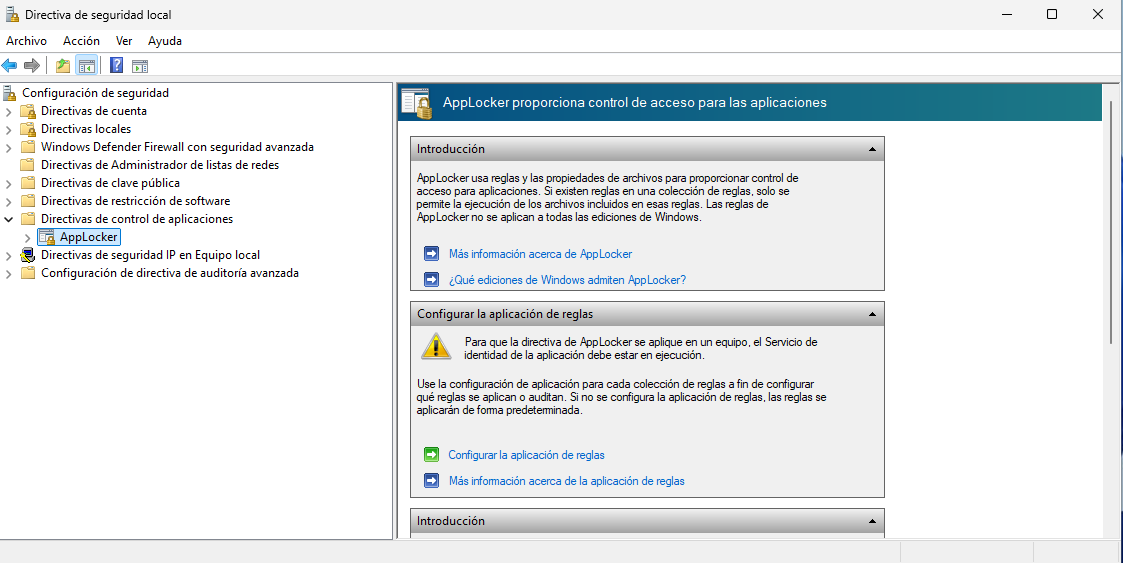This screenshot has width=1123, height=563.
Task: Expand the AppLocker tree node
Action: coord(27,237)
